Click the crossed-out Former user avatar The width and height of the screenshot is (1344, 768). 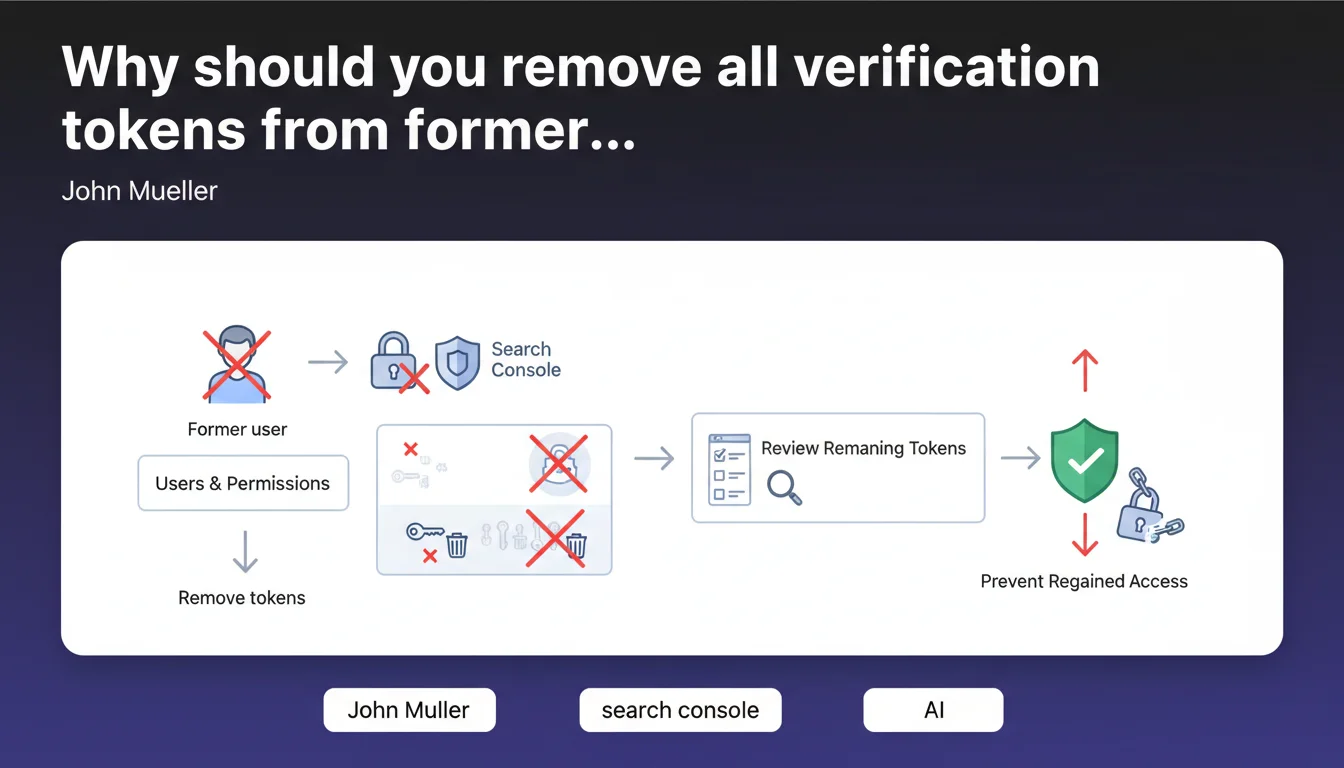237,365
